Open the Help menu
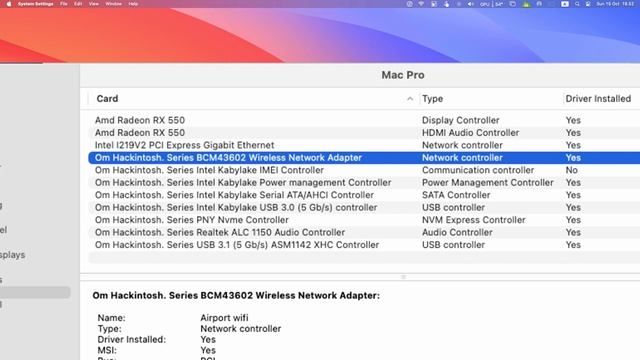The height and width of the screenshot is (360, 640). coord(133,4)
